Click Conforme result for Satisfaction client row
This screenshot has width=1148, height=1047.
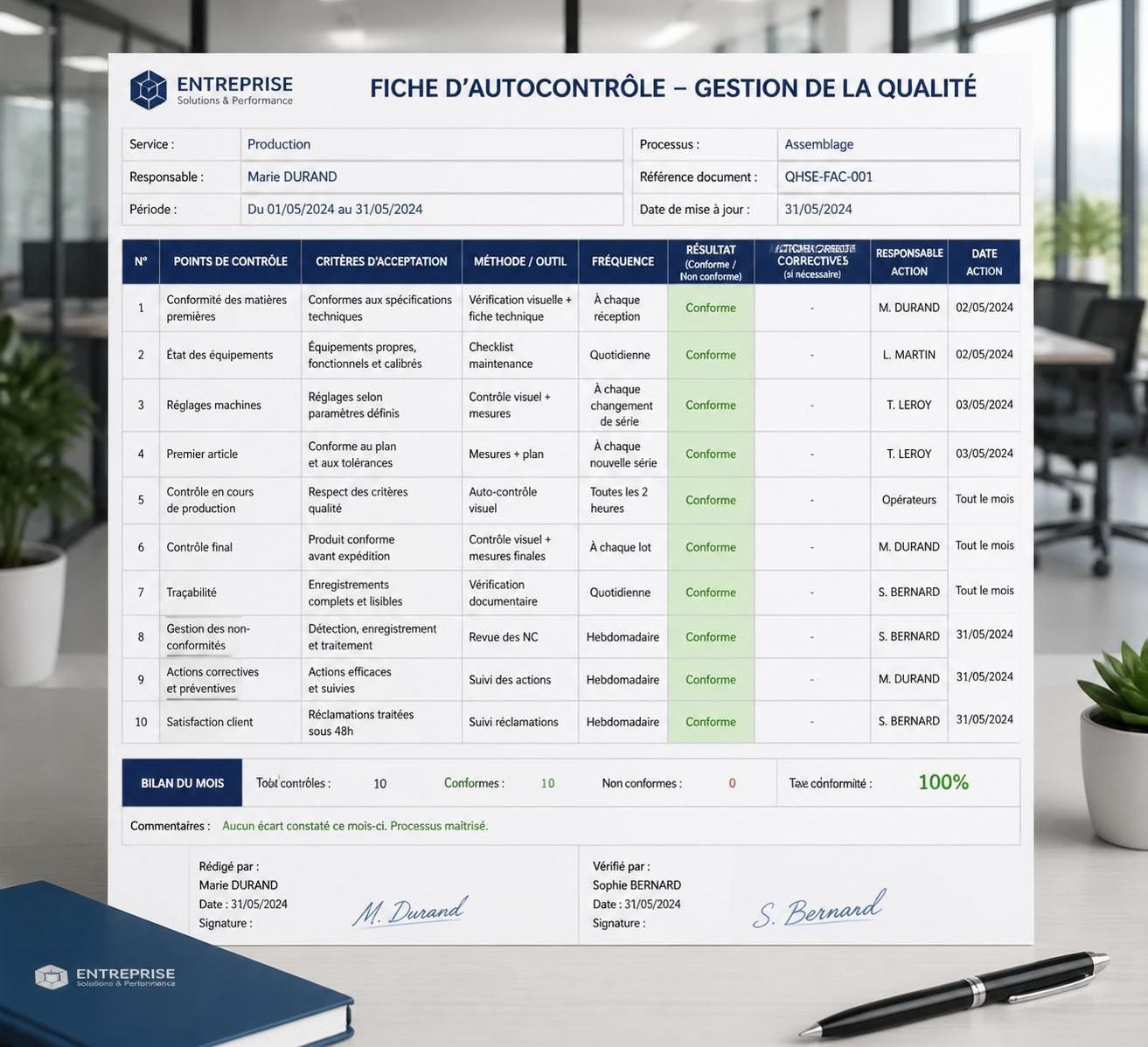pos(711,722)
